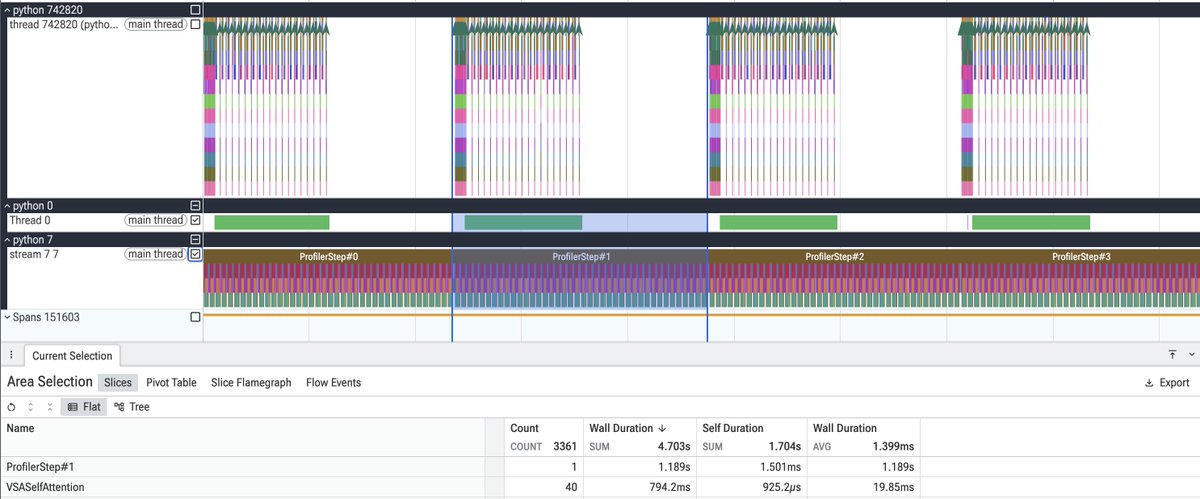The image size is (1200, 499).
Task: Click the first green slice in Thread 0
Action: (272, 222)
